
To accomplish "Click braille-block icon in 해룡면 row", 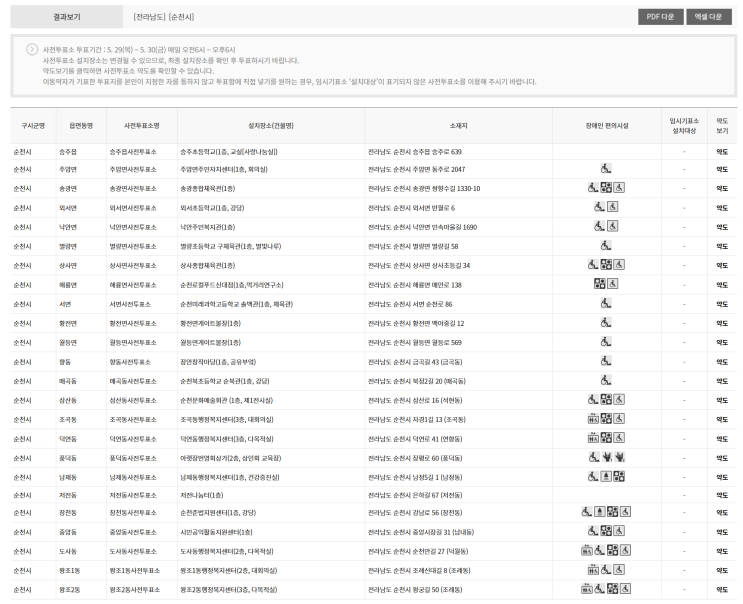I will 600,284.
